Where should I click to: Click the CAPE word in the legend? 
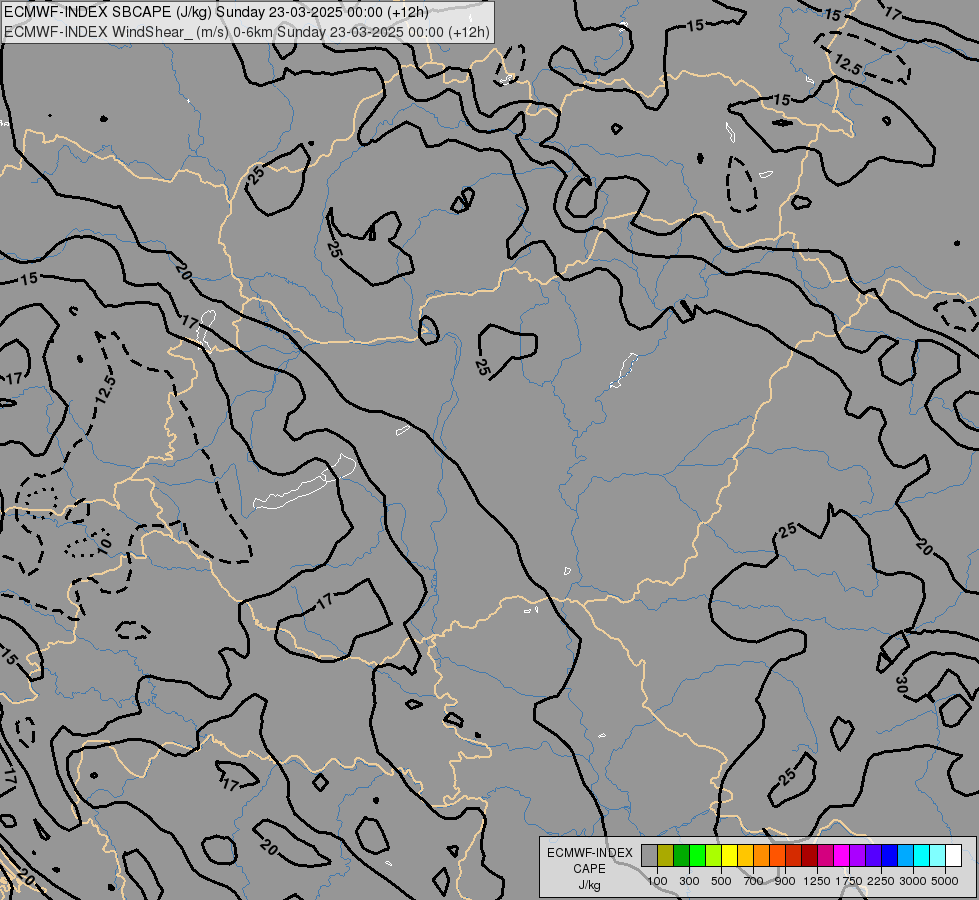click(x=589, y=869)
